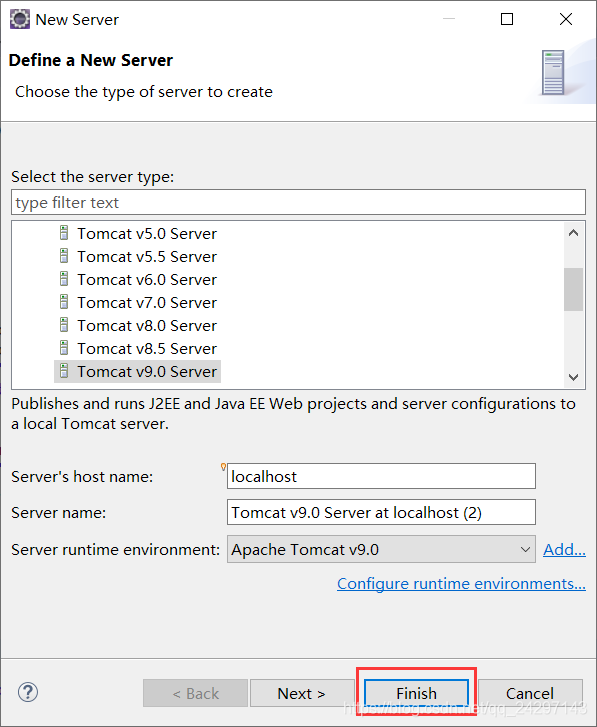Click the Tomcat v5.0 Server icon
This screenshot has width=597, height=727.
[64, 233]
